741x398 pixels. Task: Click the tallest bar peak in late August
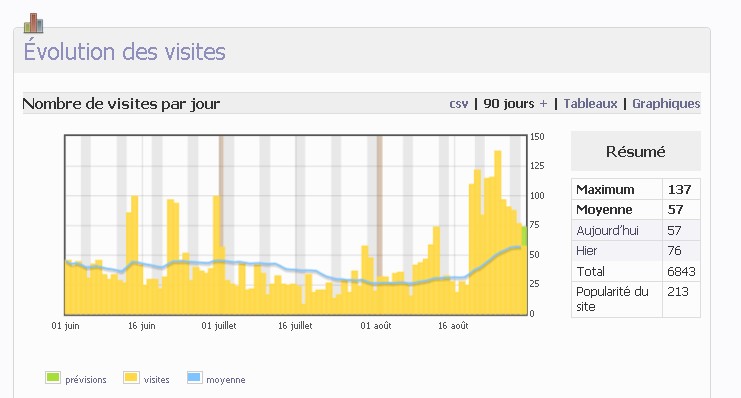pyautogui.click(x=498, y=232)
